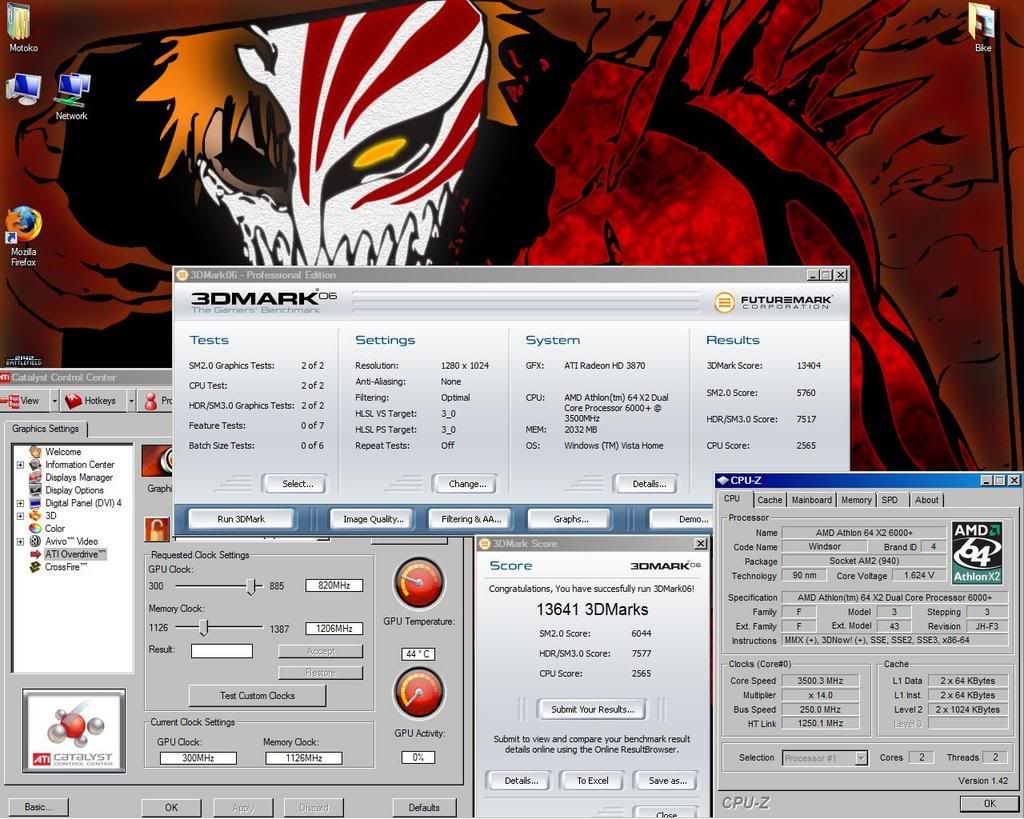Click Details... button in 3DMark Score window
Image resolution: width=1024 pixels, height=819 pixels.
pyautogui.click(x=520, y=780)
